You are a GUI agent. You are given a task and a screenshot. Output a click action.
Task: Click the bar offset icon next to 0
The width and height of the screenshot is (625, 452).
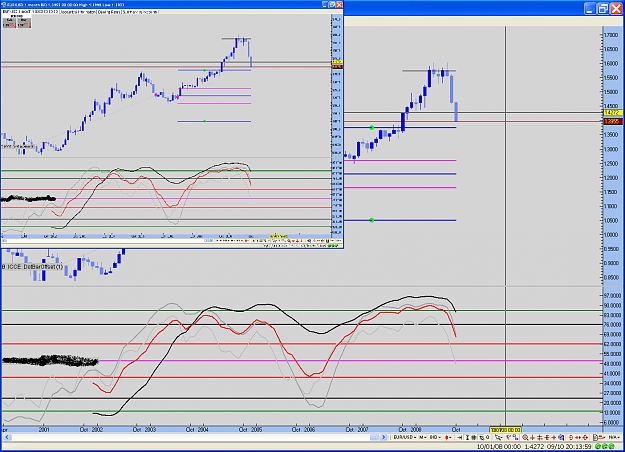click(x=482, y=437)
